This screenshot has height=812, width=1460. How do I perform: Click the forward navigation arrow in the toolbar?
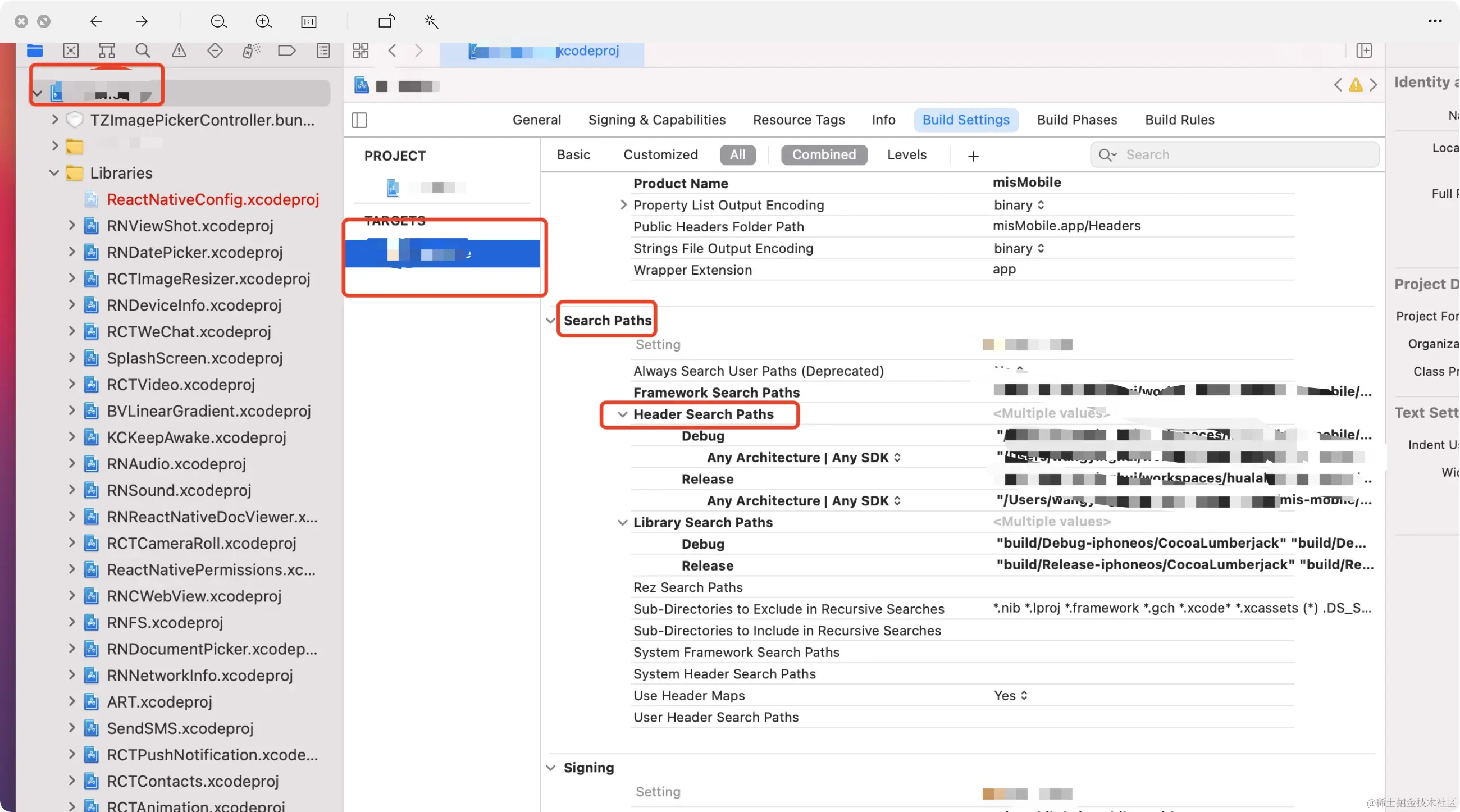(x=141, y=21)
